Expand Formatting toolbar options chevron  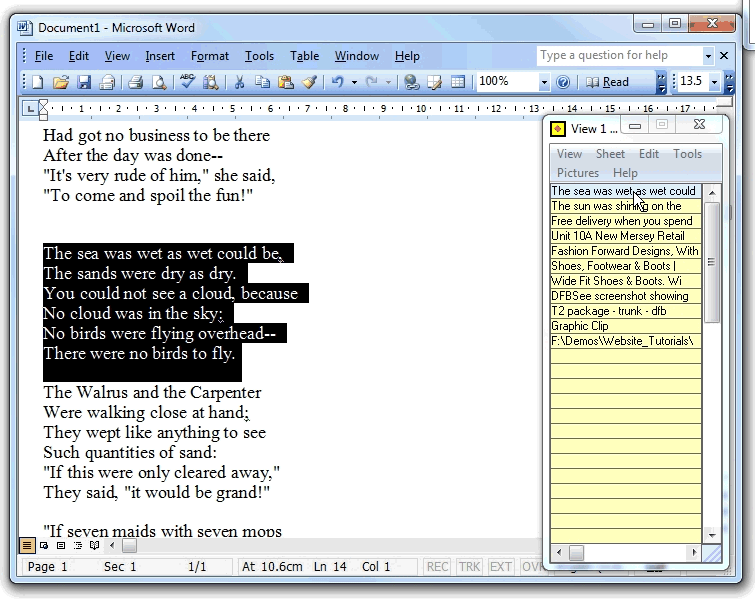point(729,83)
